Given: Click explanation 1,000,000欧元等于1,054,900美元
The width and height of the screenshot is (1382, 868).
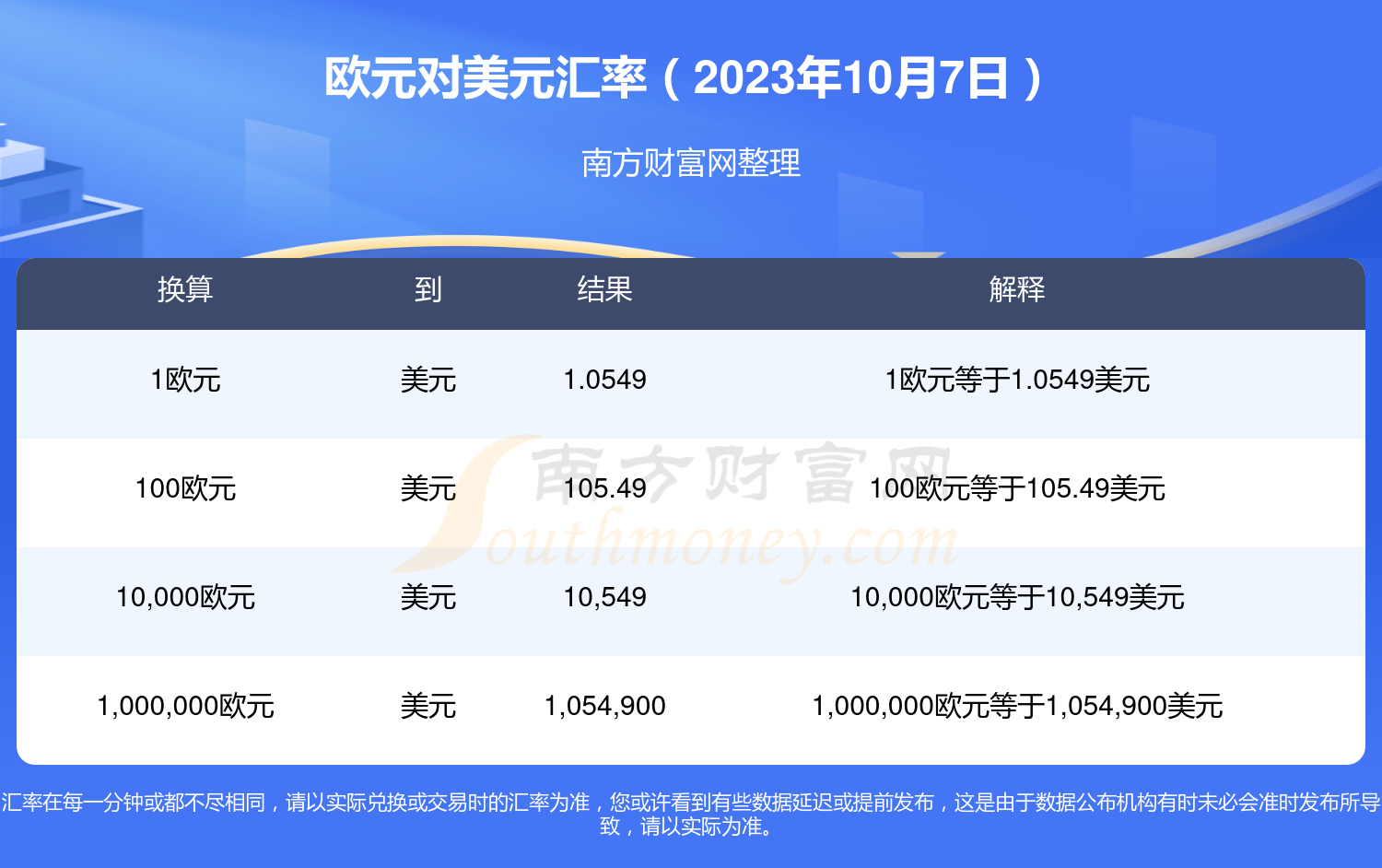Looking at the screenshot, I should [x=1017, y=706].
